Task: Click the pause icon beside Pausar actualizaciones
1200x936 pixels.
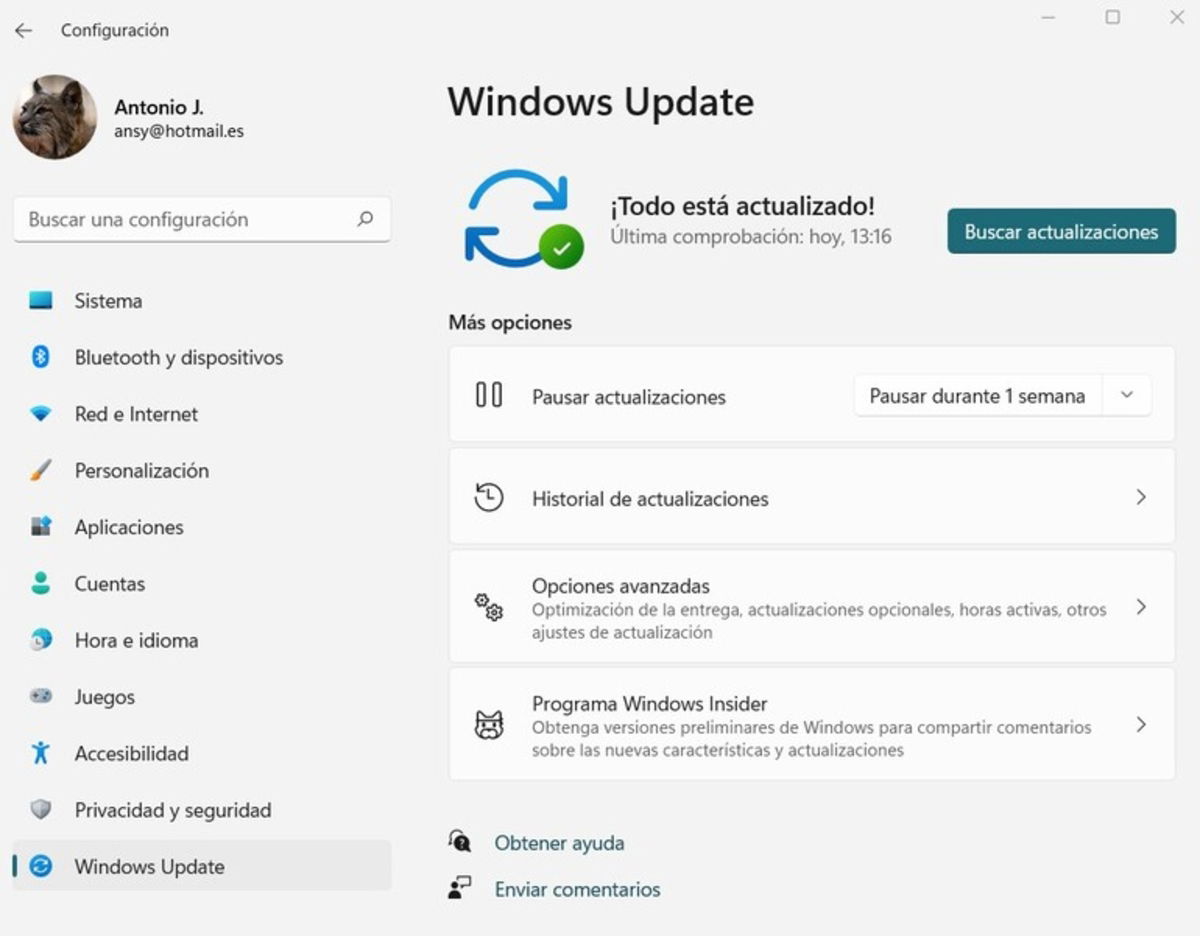Action: pos(489,395)
